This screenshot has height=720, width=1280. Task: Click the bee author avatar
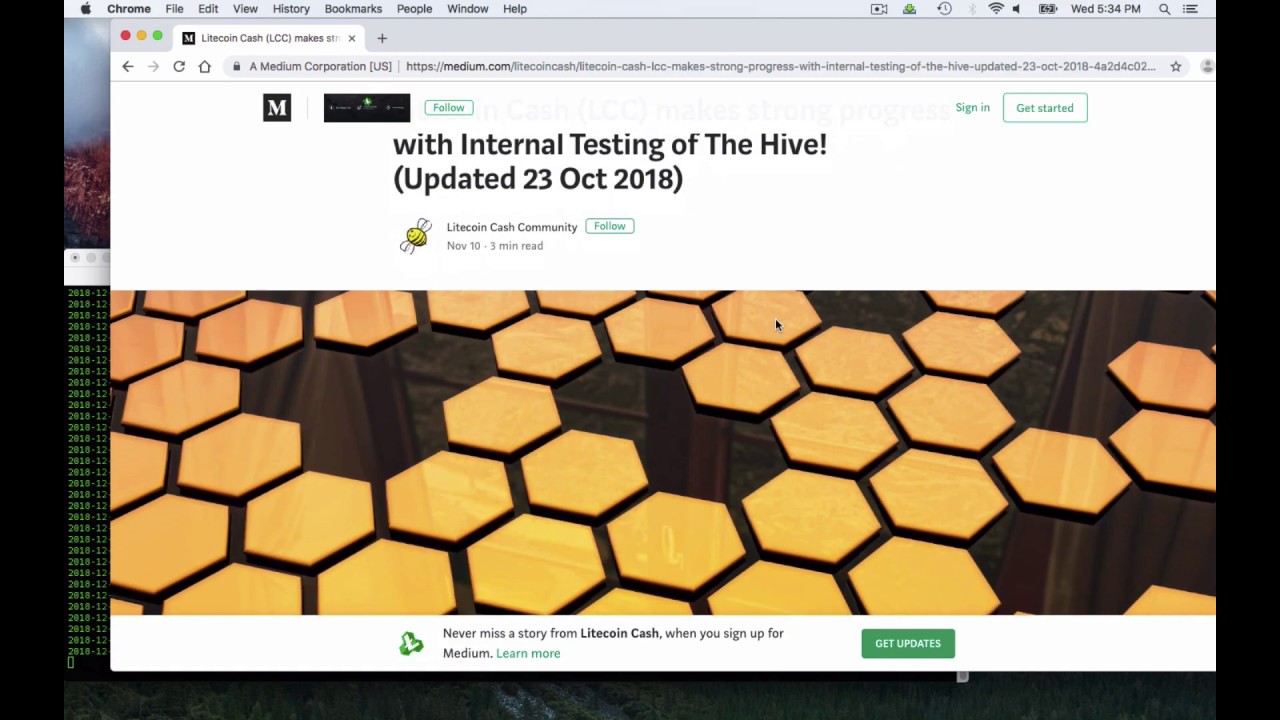[x=416, y=236]
